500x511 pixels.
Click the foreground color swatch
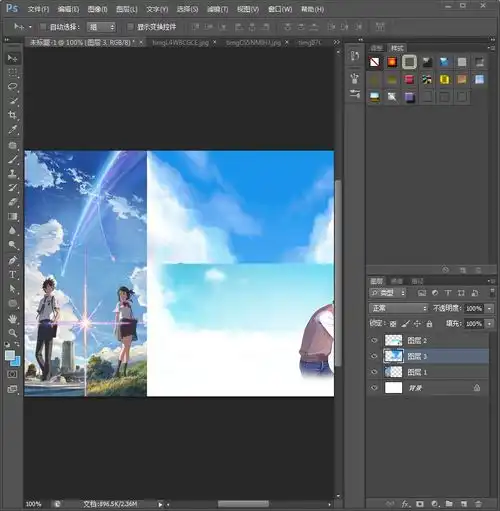point(10,355)
